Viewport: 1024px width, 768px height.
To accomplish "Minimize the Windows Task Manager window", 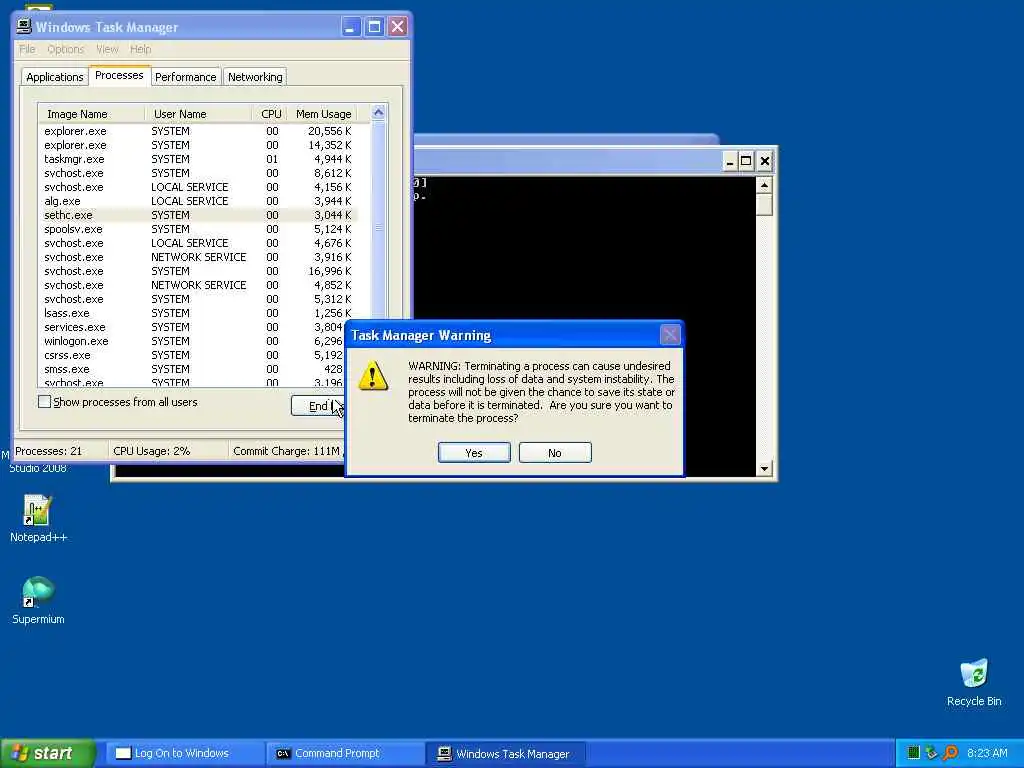I will click(351, 27).
